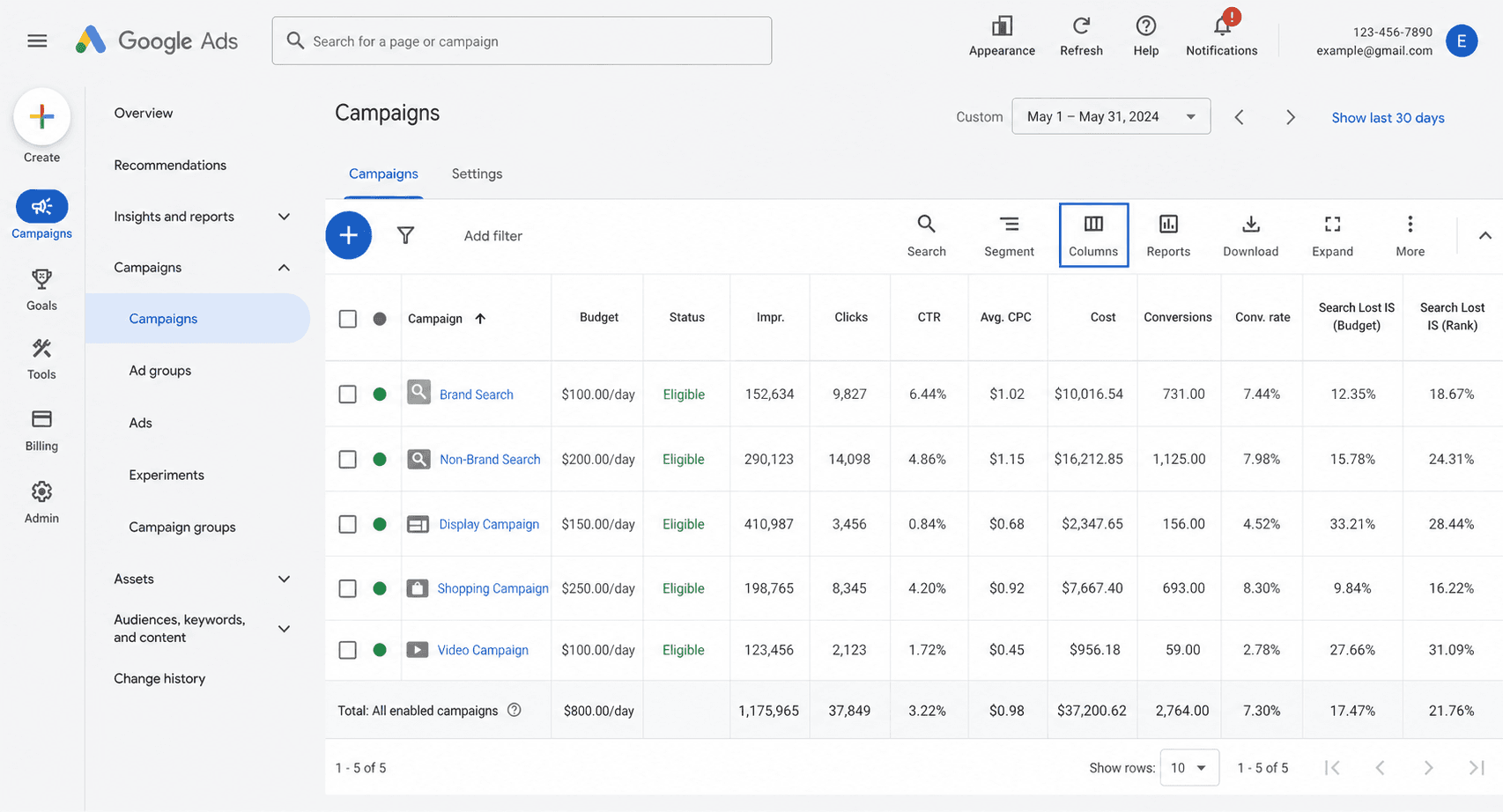Toggle status dot for Non-Brand Search
This screenshot has height=812, width=1503.
click(380, 459)
